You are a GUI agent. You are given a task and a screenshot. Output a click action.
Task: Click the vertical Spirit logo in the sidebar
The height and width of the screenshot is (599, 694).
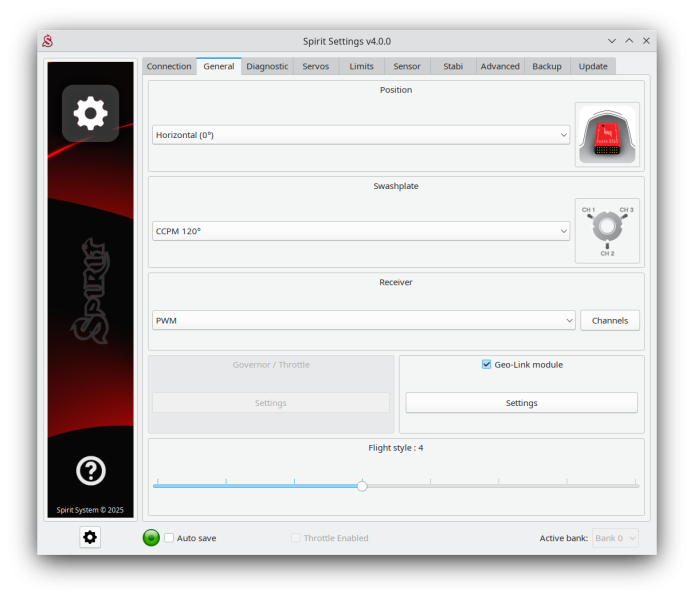[x=90, y=290]
